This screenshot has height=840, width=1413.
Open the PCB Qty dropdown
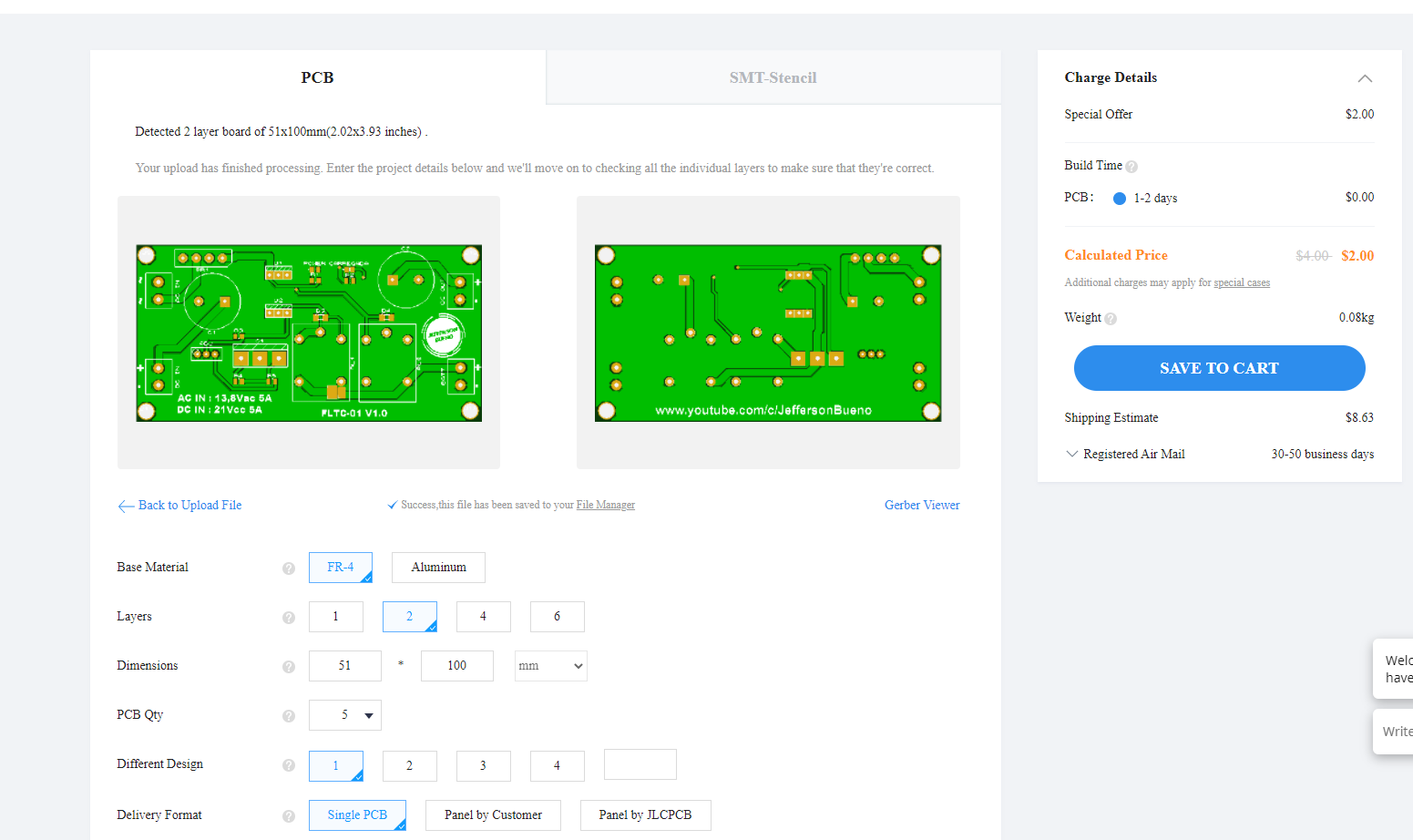point(345,715)
